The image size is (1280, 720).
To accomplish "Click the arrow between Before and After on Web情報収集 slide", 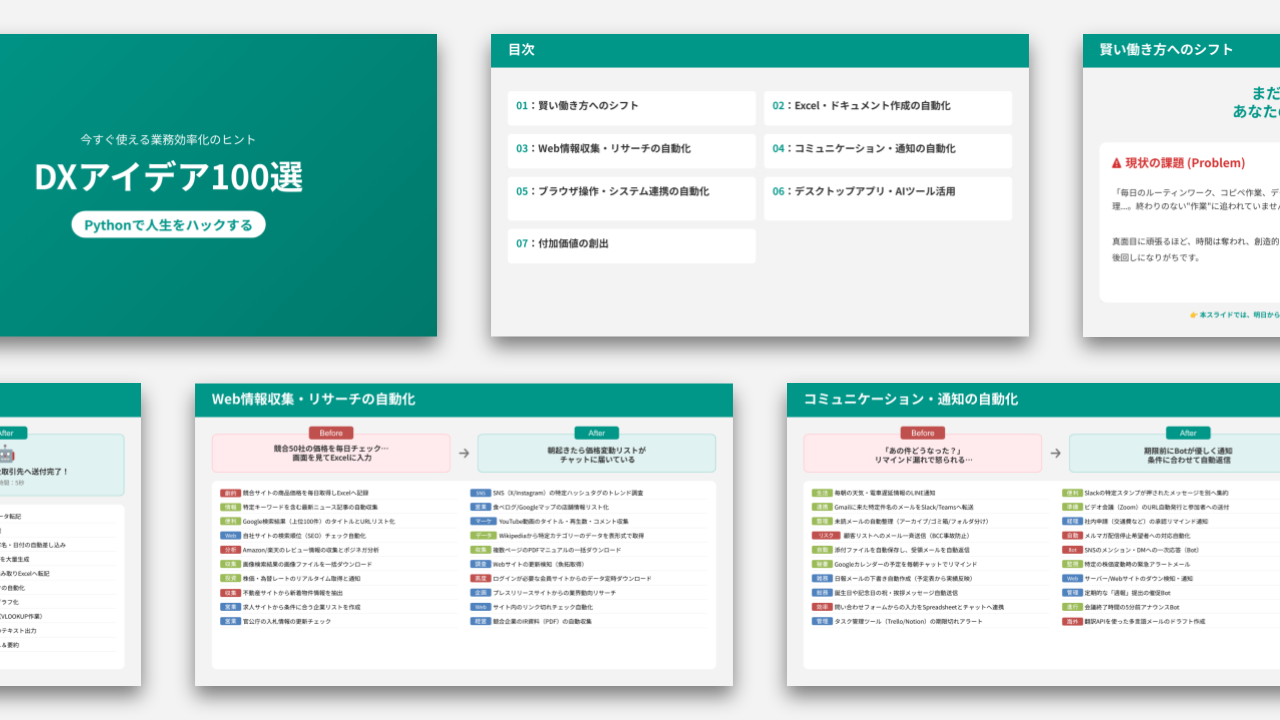I will pos(464,453).
